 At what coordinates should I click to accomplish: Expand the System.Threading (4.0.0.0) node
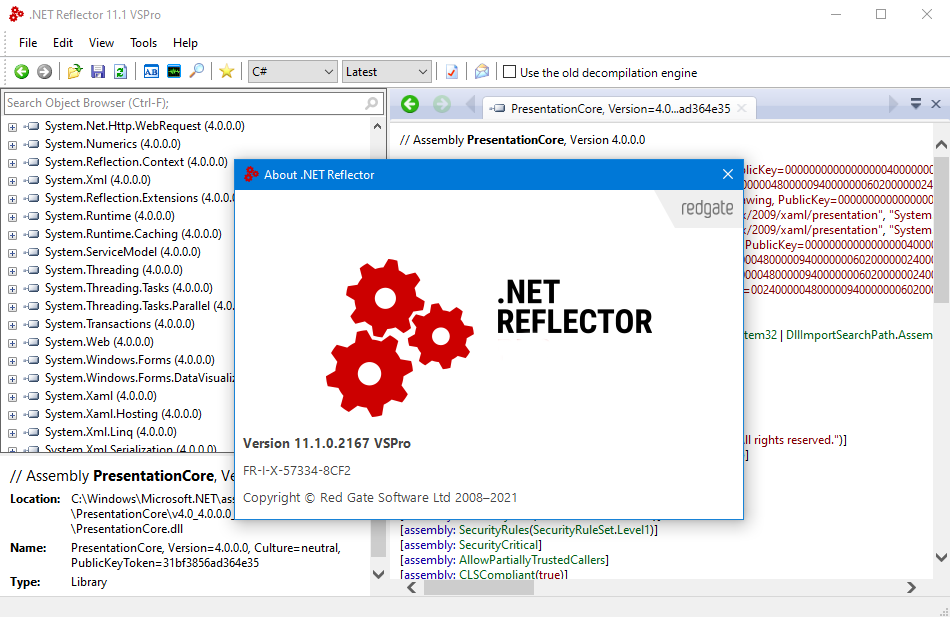click(x=12, y=271)
